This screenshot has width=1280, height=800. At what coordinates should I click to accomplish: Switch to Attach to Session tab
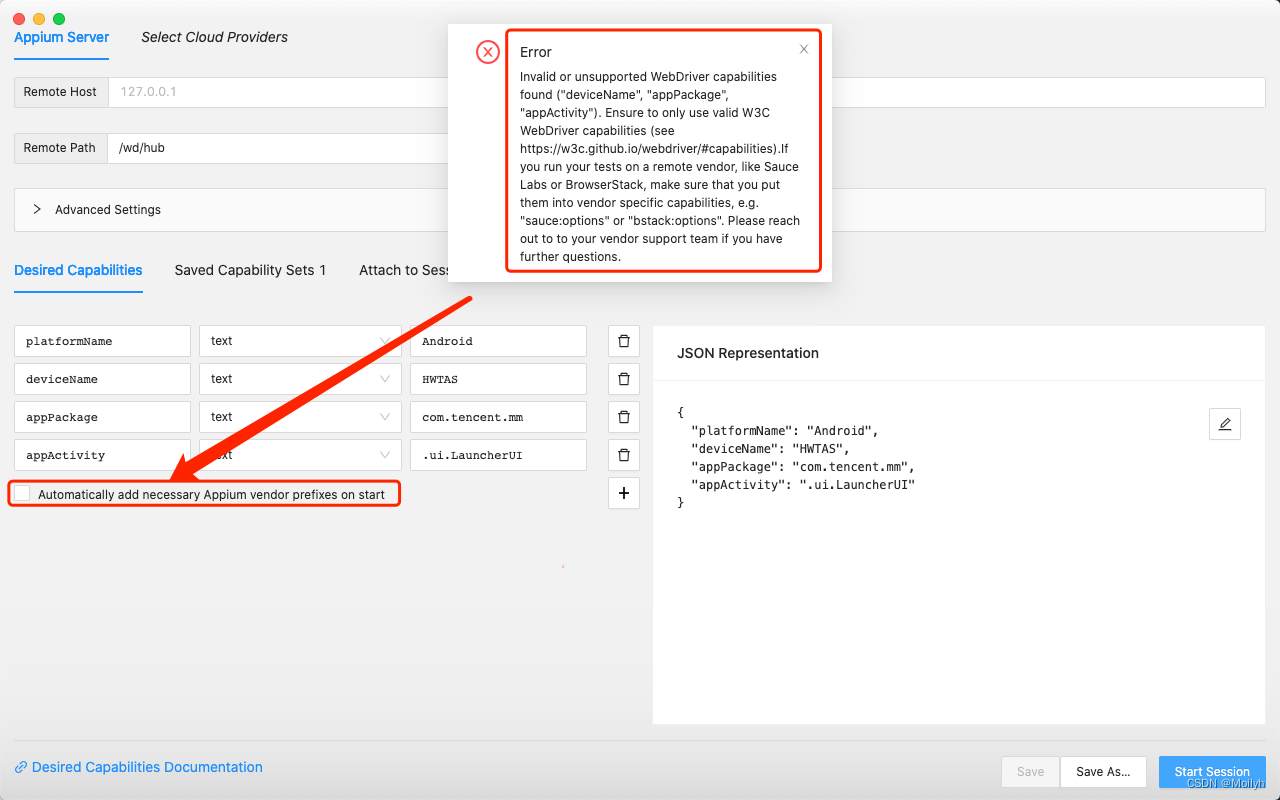coord(404,270)
